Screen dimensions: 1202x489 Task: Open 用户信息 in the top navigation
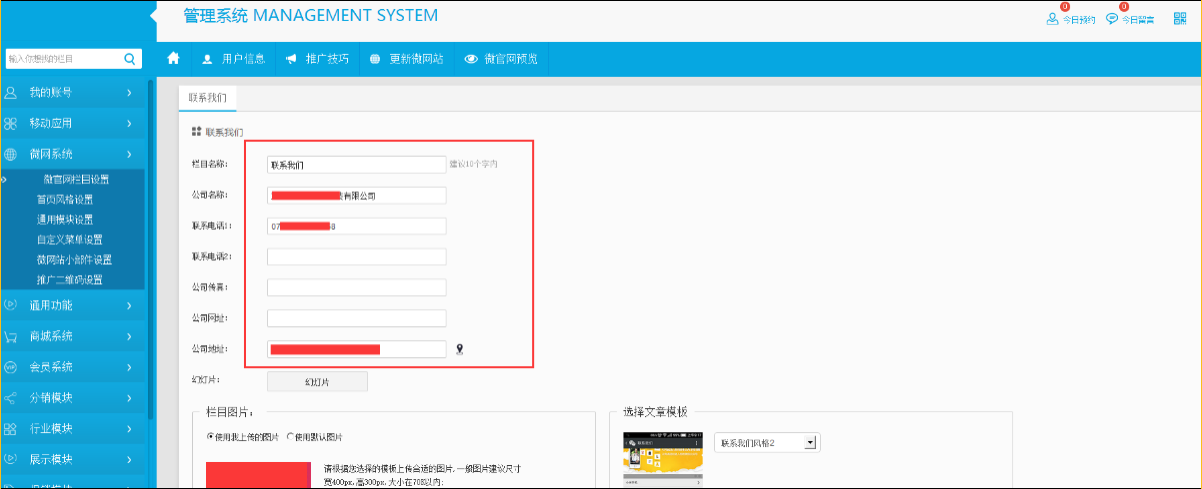click(234, 59)
